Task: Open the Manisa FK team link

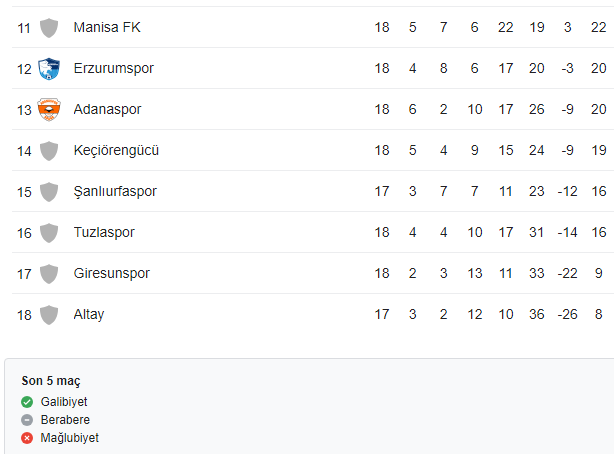Action: click(x=107, y=27)
